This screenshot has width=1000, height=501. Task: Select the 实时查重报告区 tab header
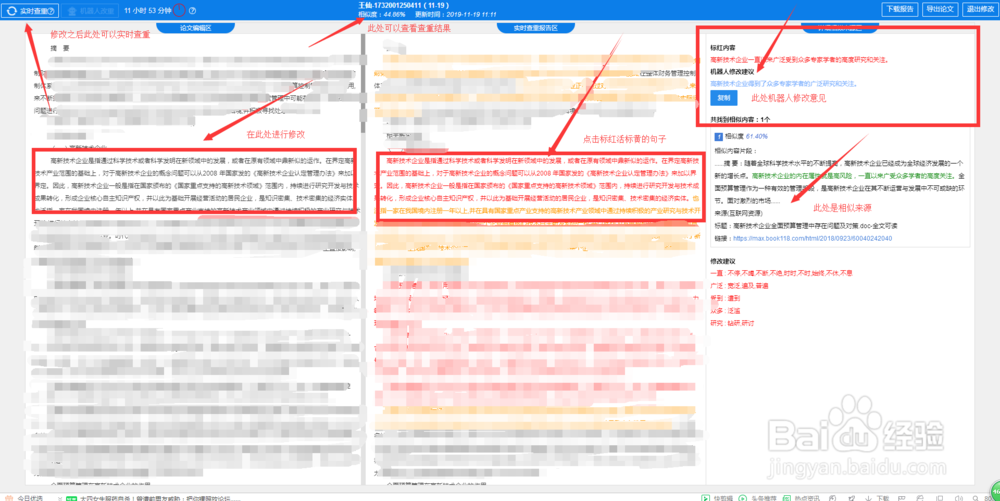[x=536, y=28]
